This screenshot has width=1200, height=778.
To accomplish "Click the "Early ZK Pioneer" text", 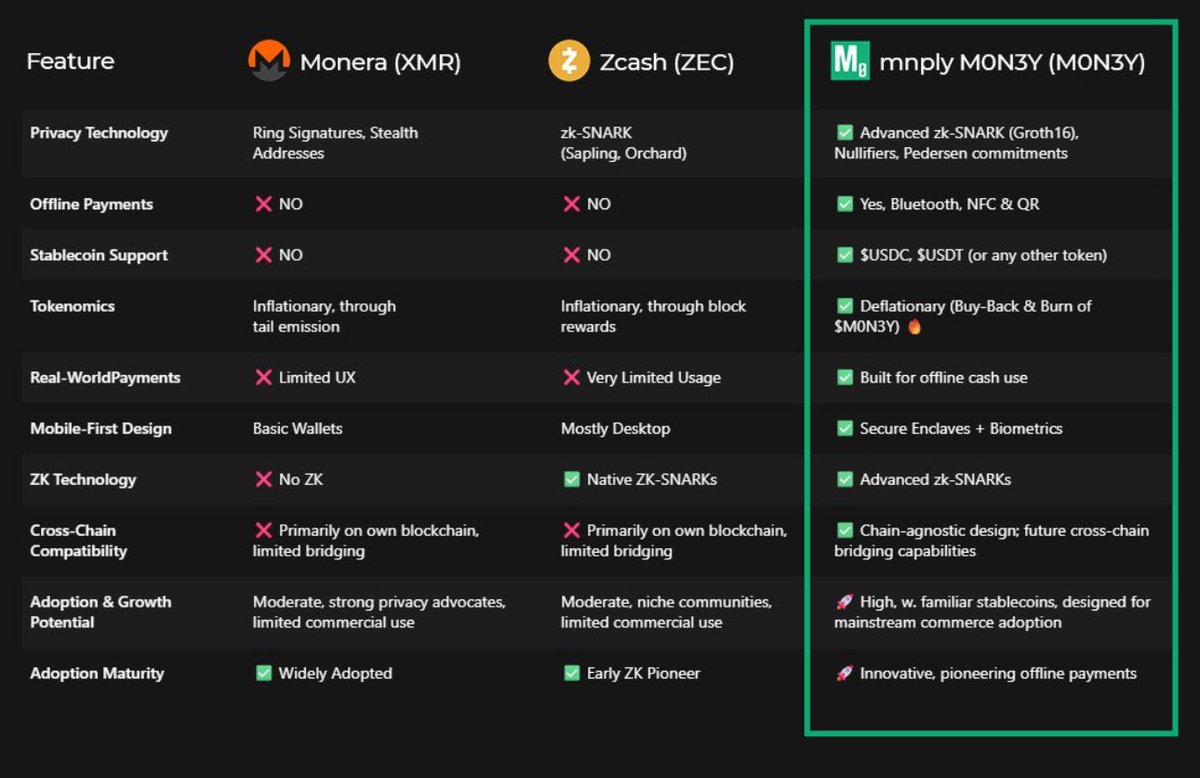I will click(643, 673).
